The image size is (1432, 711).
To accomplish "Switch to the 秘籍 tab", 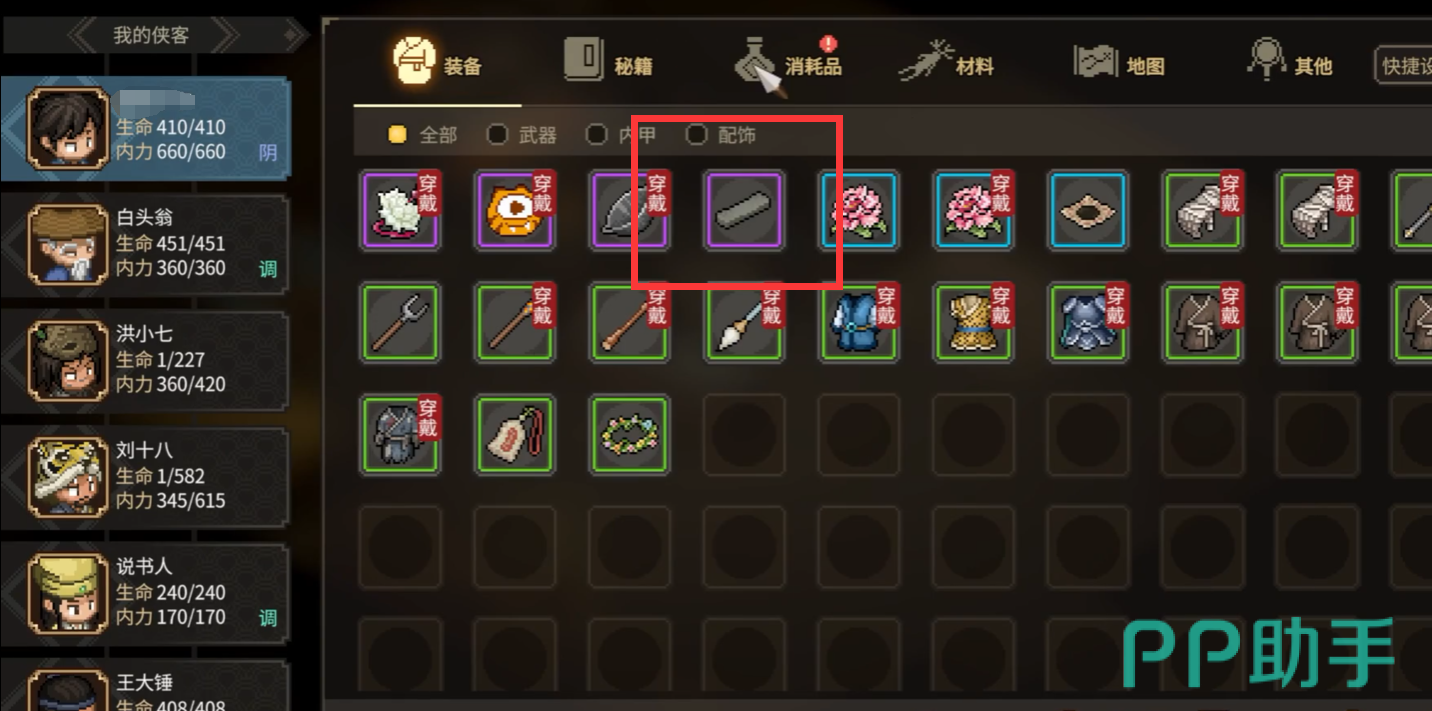I will pos(609,65).
